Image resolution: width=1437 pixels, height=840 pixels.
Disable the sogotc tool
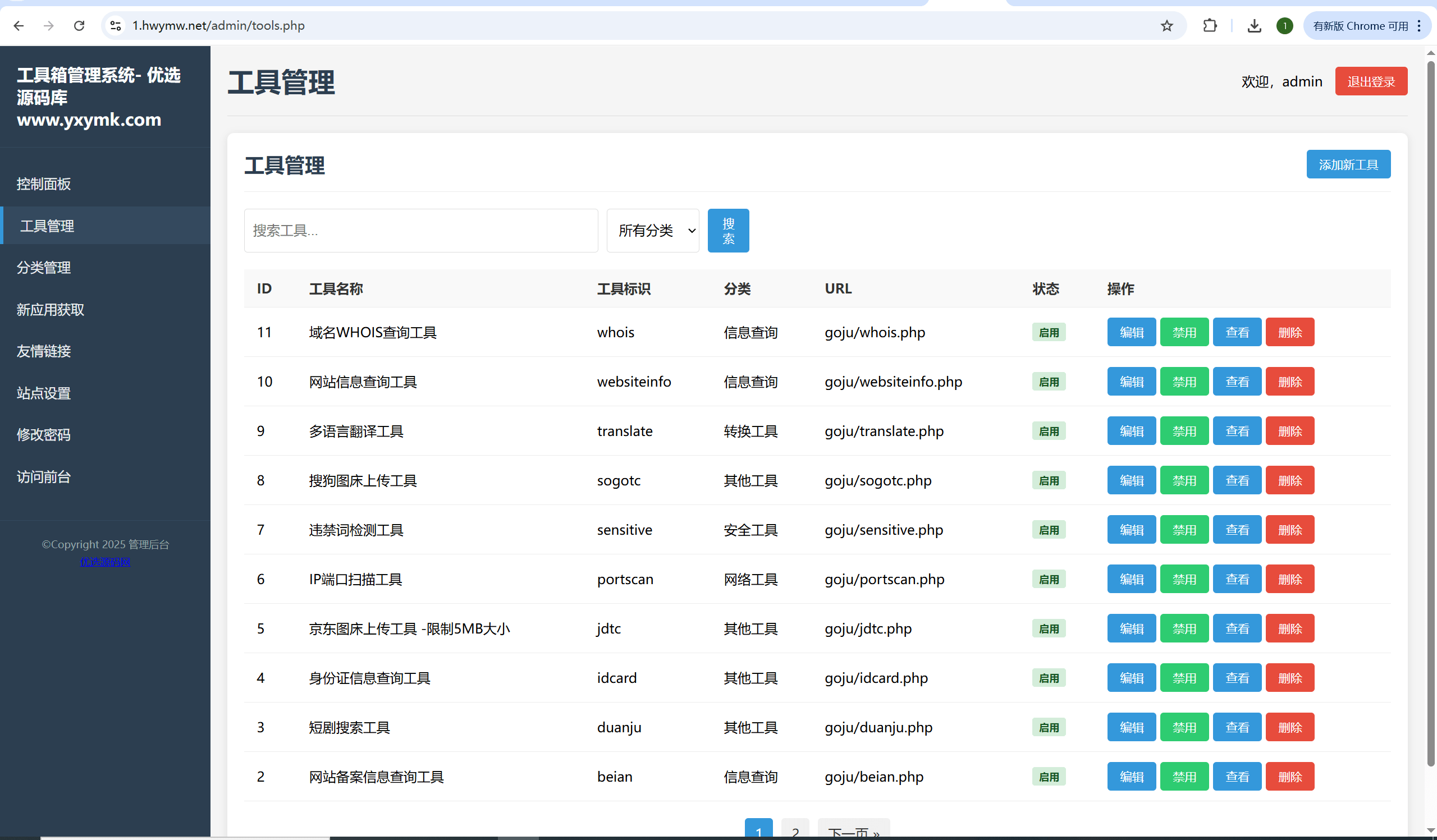coord(1184,480)
